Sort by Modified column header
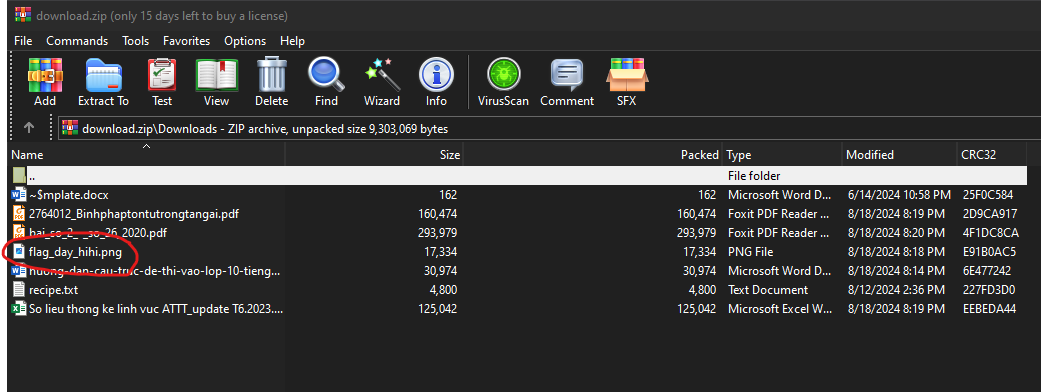This screenshot has height=392, width=1041. coord(899,154)
